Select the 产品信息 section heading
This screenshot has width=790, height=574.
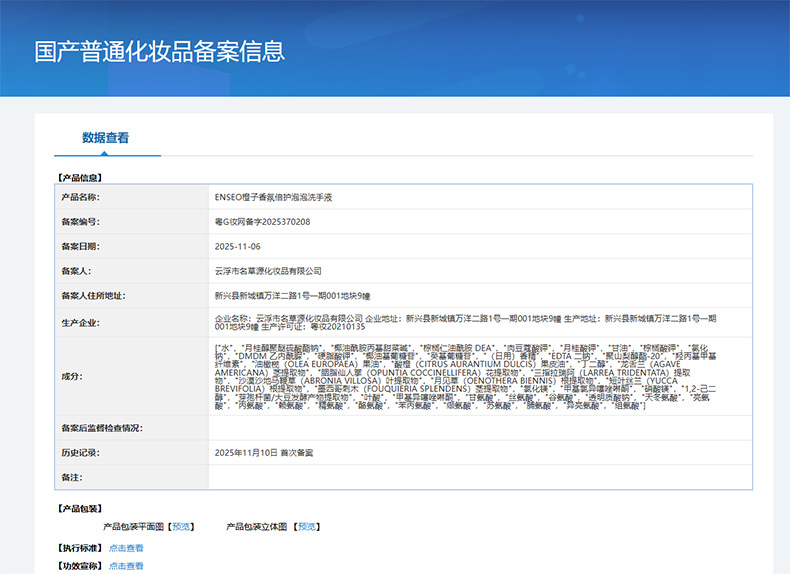[80, 178]
